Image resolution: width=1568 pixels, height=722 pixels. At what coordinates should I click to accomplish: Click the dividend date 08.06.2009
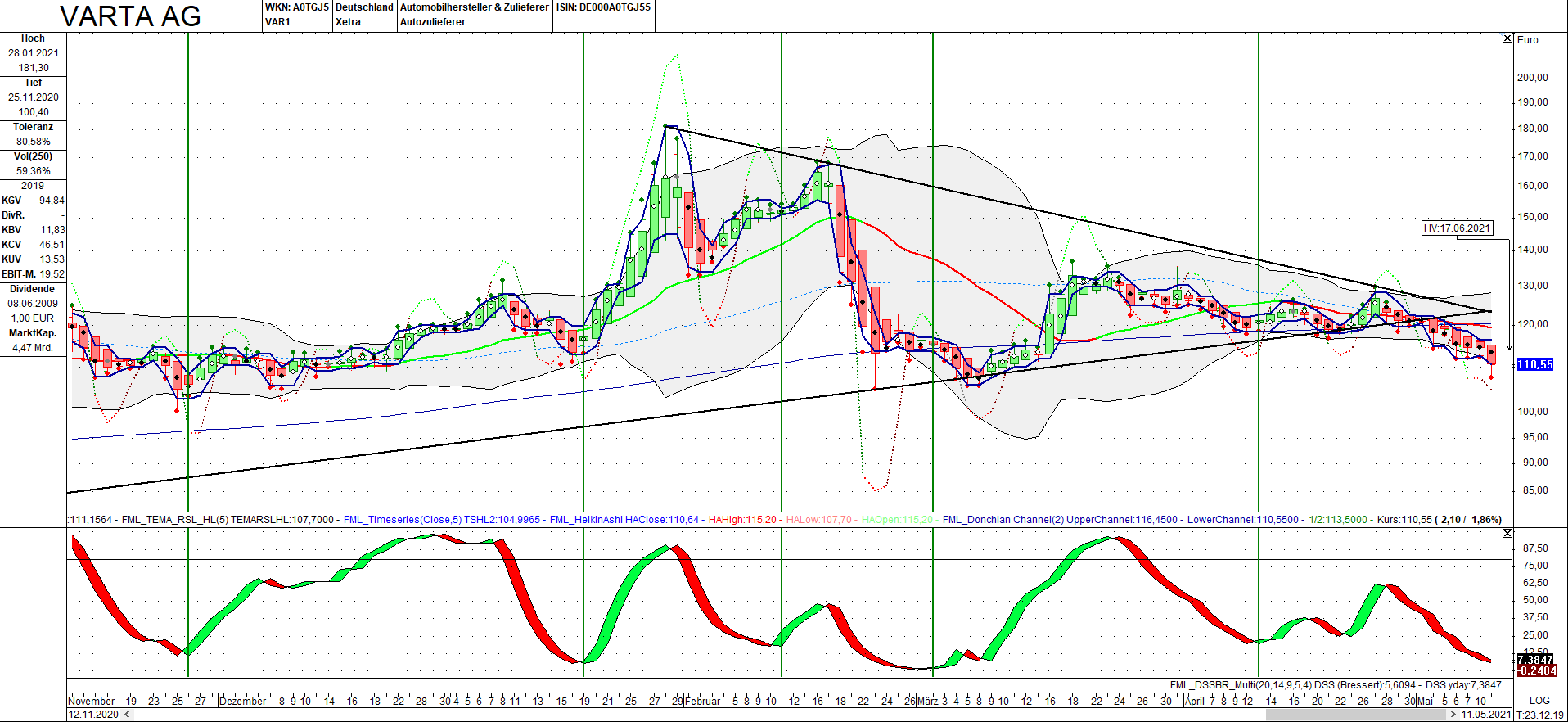(34, 304)
